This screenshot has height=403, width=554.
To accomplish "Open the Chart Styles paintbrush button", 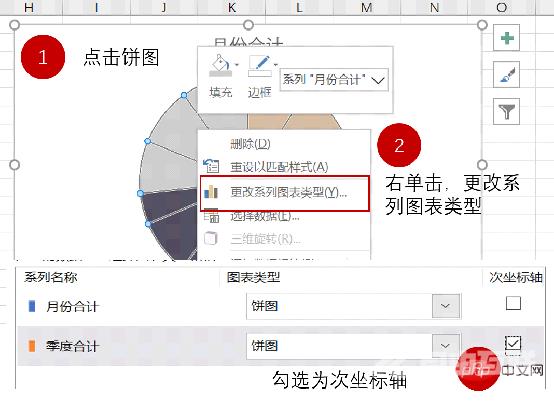I will pyautogui.click(x=507, y=75).
